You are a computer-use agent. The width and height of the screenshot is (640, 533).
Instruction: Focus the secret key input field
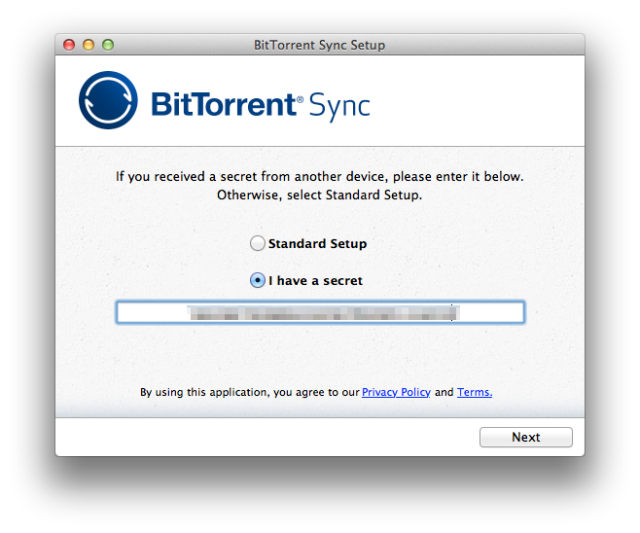click(320, 312)
